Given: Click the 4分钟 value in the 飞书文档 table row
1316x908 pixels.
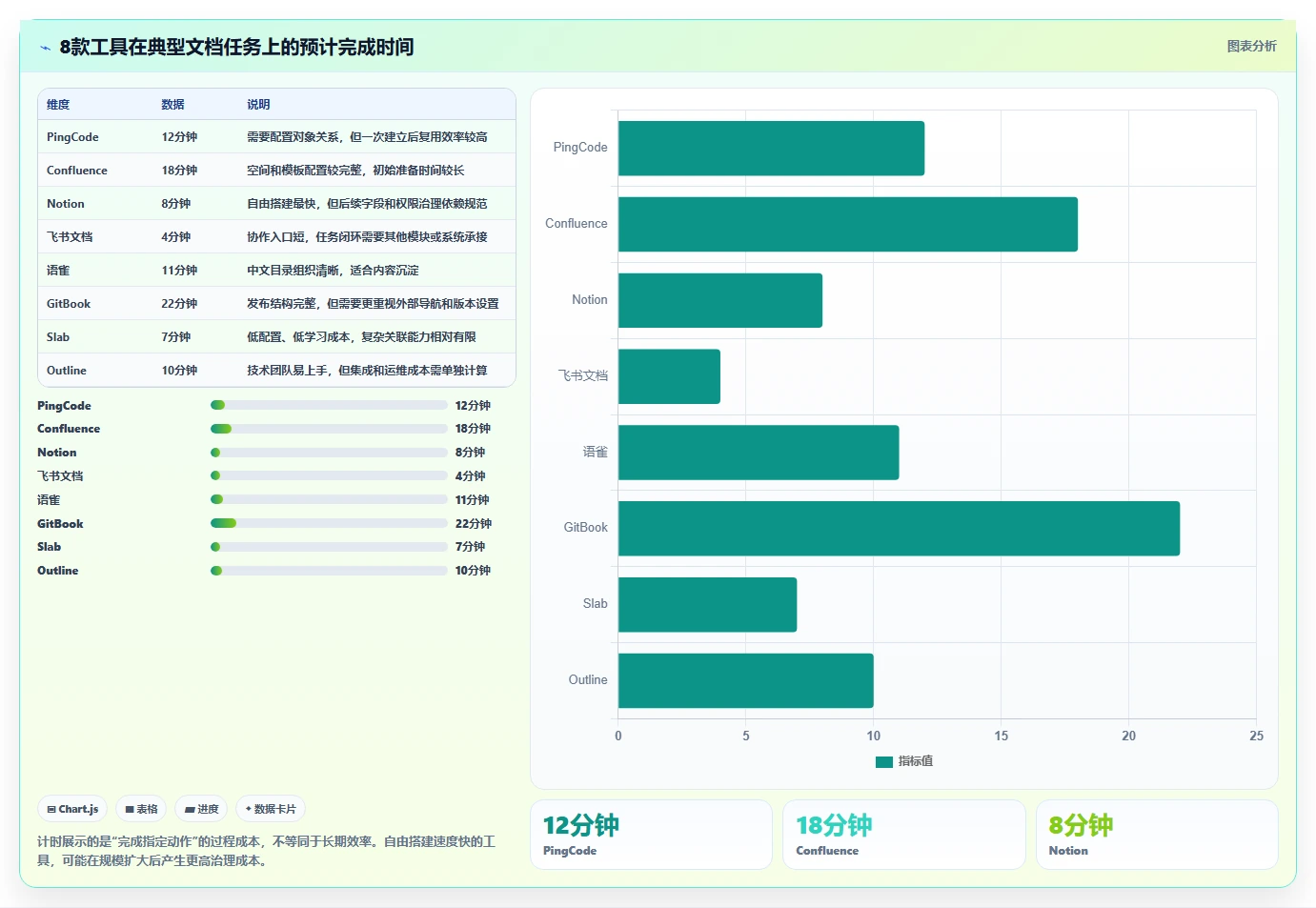Looking at the screenshot, I should (176, 237).
